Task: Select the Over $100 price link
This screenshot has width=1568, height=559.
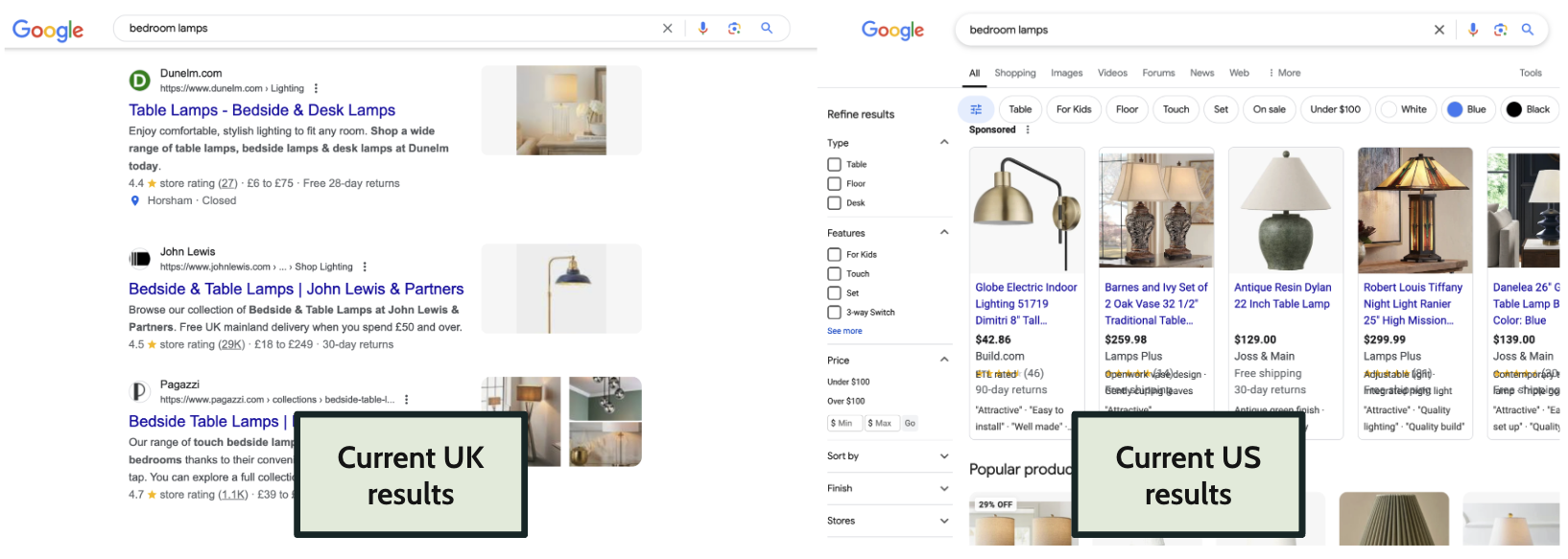Action: 846,401
